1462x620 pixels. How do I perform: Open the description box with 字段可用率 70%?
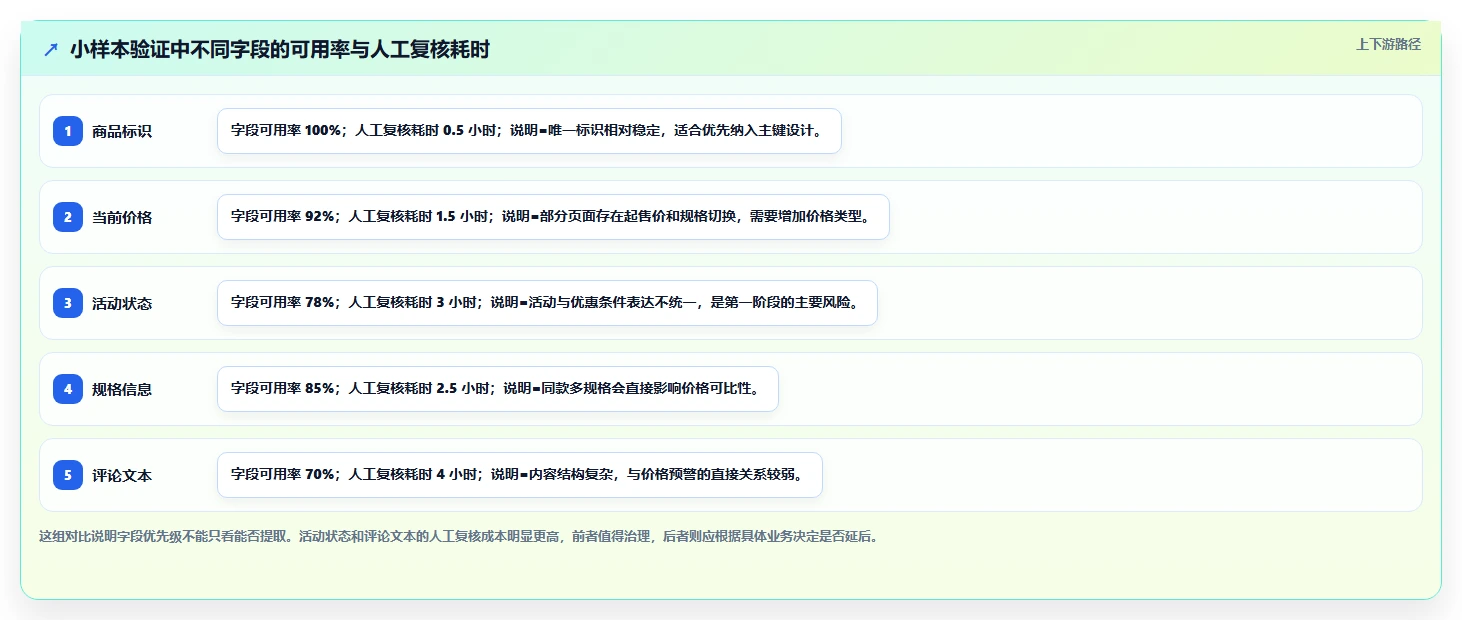tap(519, 475)
